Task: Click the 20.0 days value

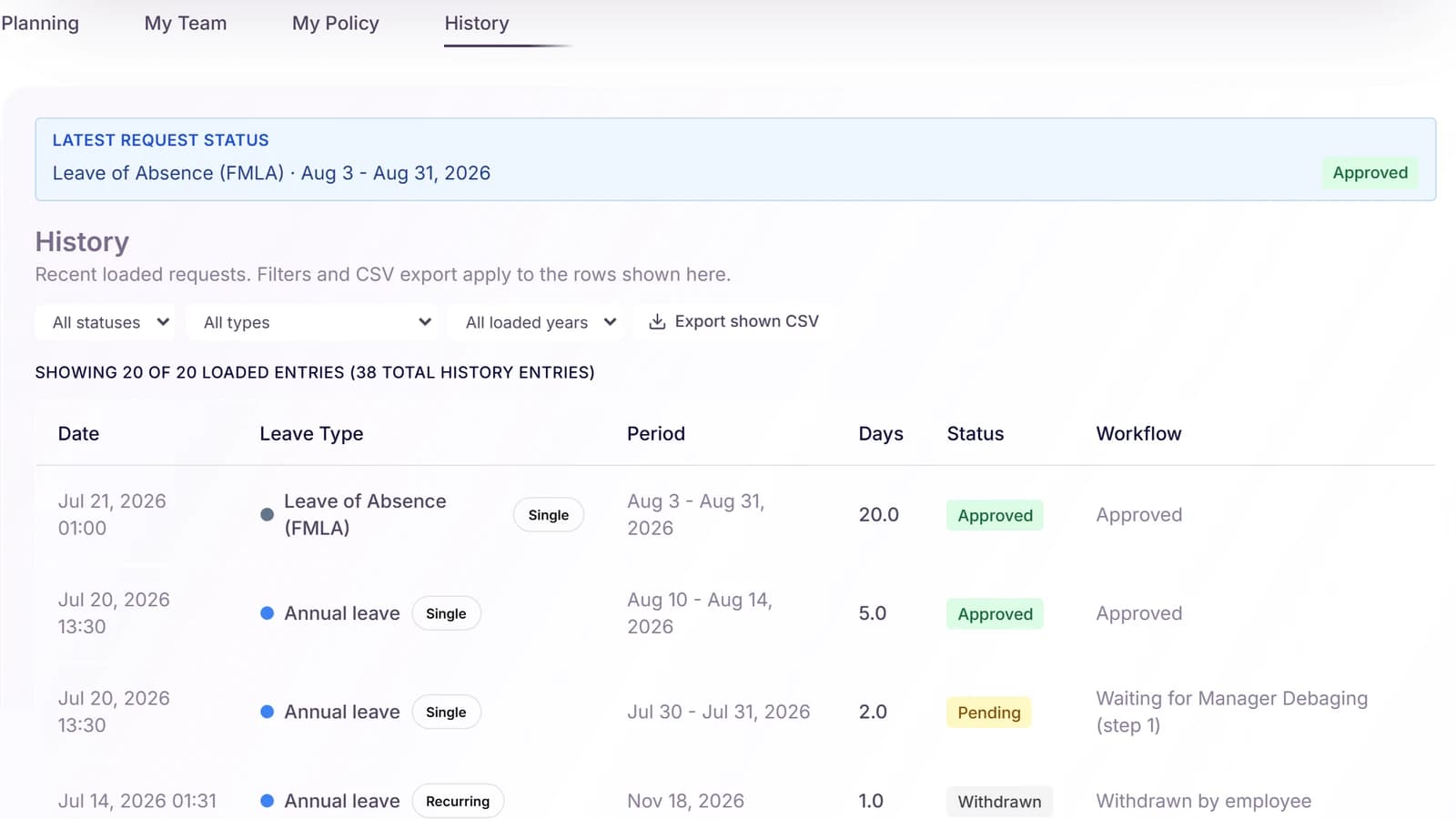Action: [878, 515]
